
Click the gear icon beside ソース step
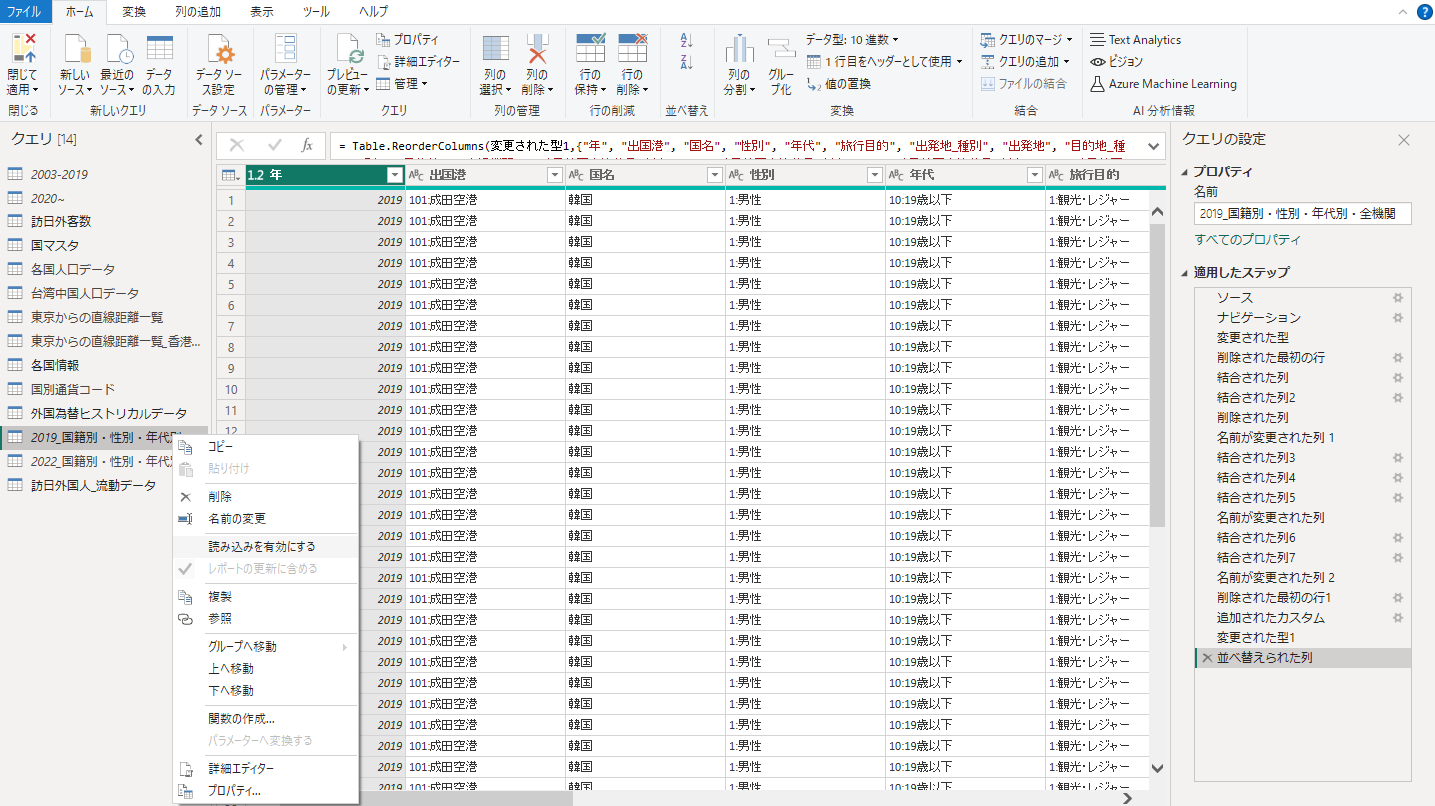pos(1397,298)
